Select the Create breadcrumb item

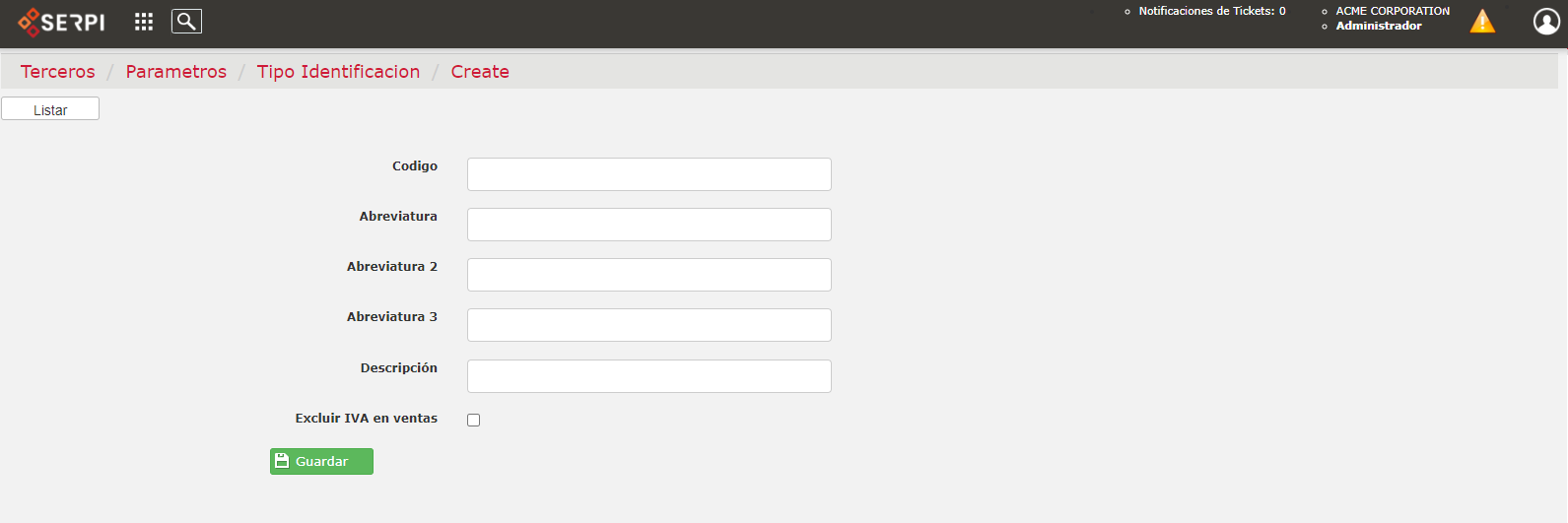(480, 72)
